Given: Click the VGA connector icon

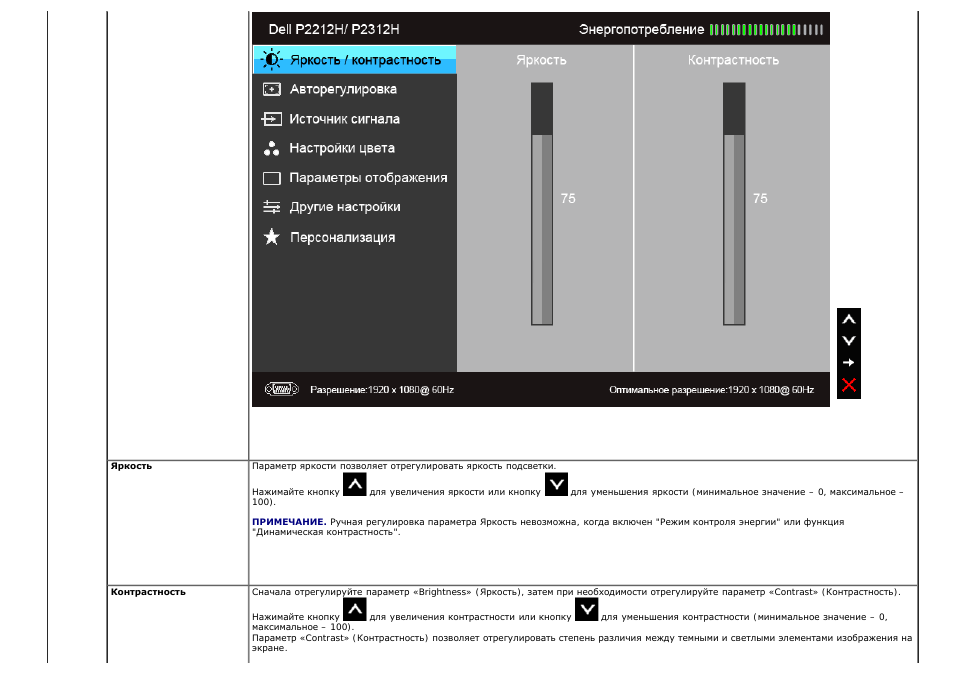Looking at the screenshot, I should tap(282, 389).
